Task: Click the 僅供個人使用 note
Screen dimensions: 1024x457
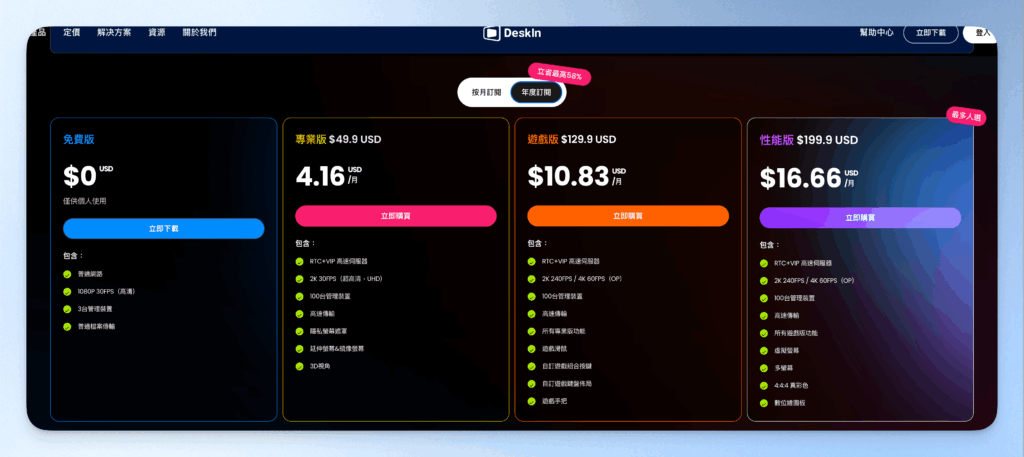Action: click(x=85, y=201)
